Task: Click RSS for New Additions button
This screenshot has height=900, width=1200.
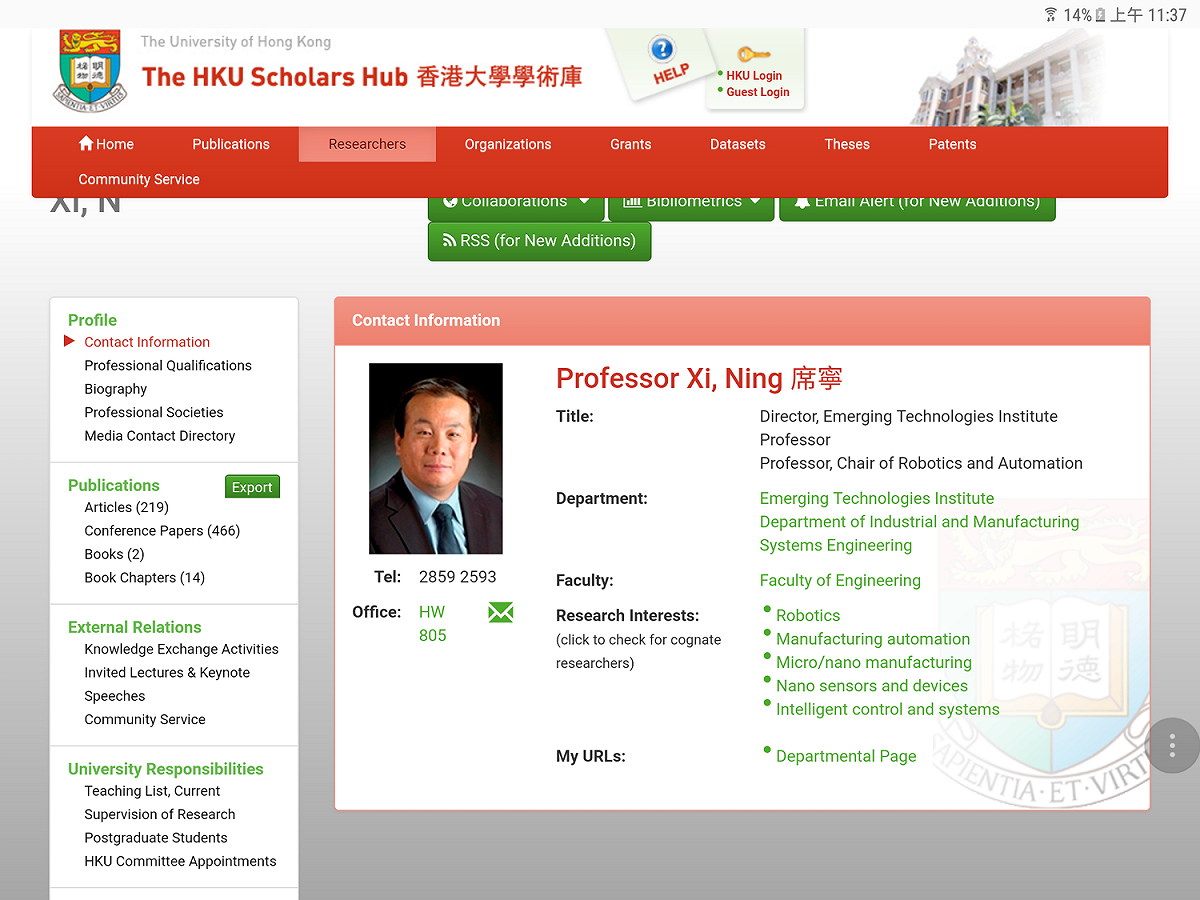Action: [x=539, y=241]
